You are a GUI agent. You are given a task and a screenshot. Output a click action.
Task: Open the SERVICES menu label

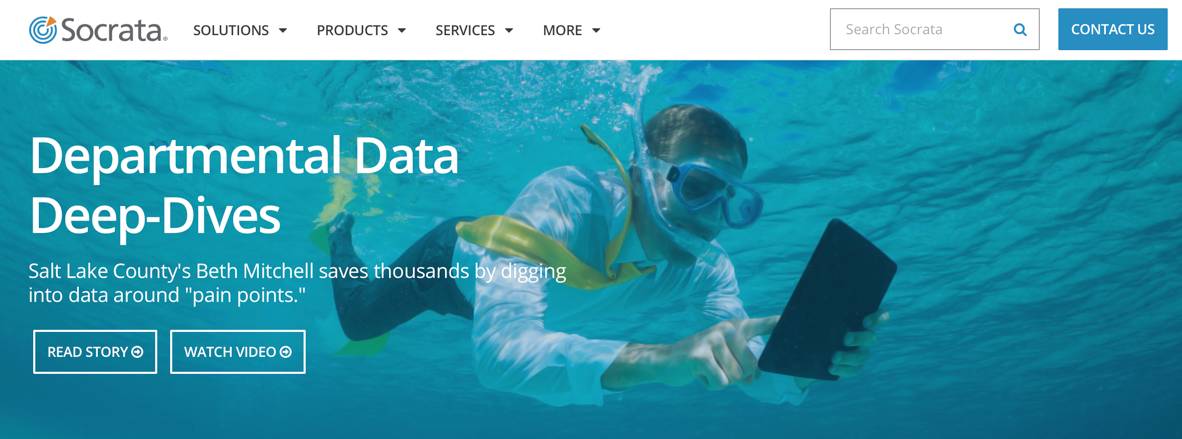[x=465, y=30]
